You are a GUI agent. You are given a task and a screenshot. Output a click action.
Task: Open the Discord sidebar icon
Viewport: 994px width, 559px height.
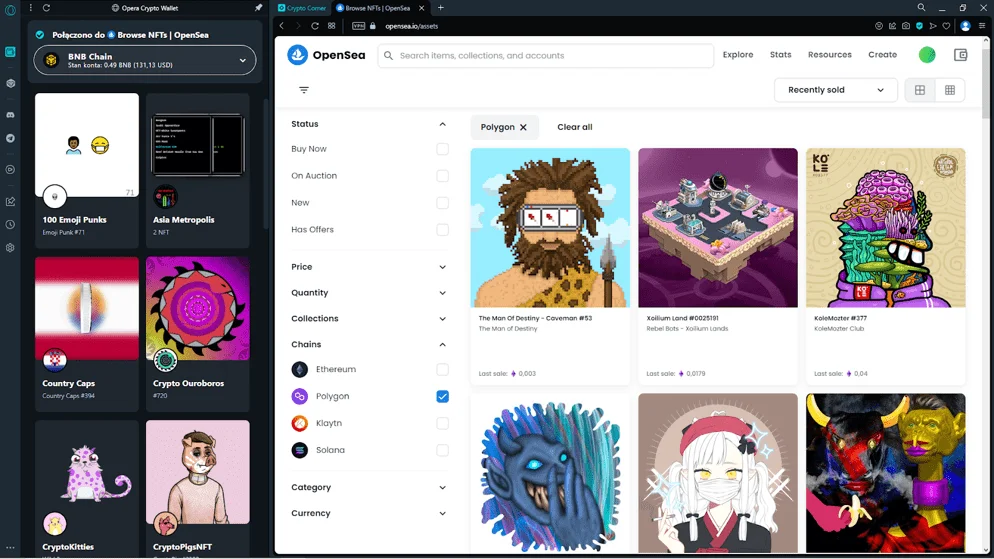pyautogui.click(x=10, y=115)
